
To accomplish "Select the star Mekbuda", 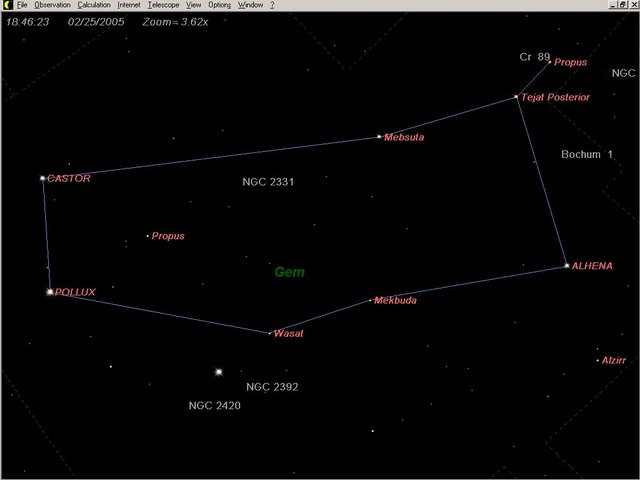I will tap(370, 300).
